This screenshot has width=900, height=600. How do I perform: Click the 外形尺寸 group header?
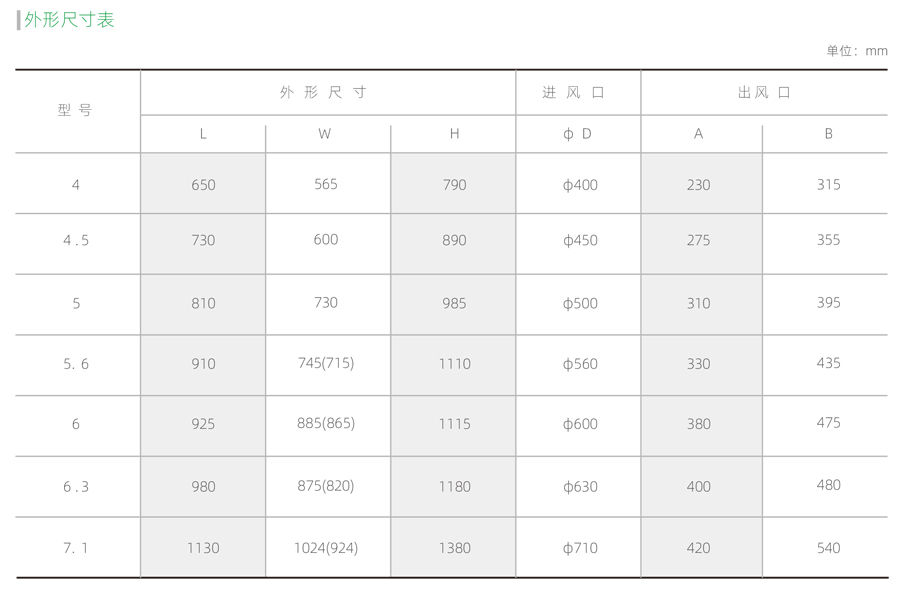[x=325, y=93]
